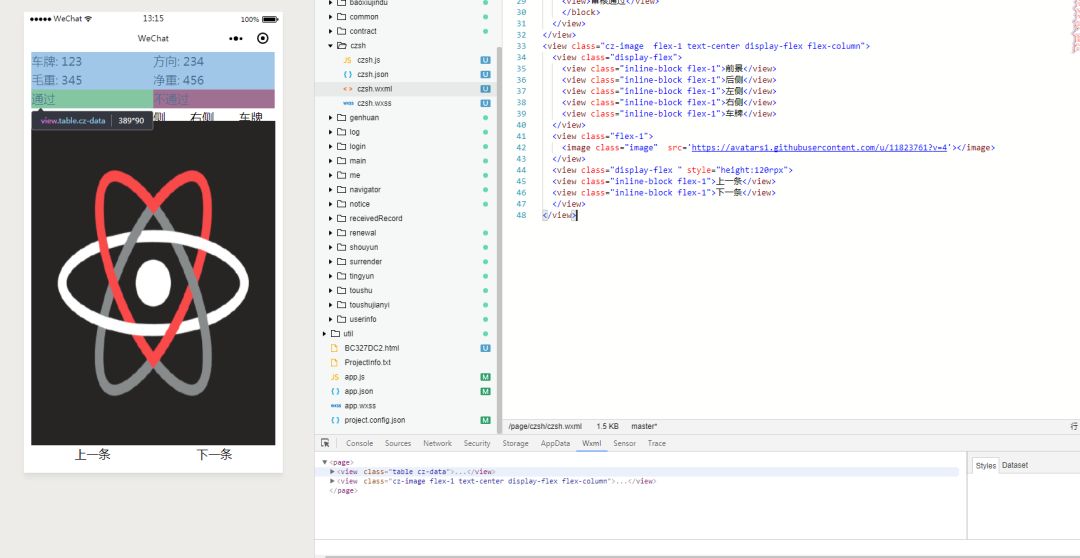Viewport: 1080px width, 558px height.
Task: Select the receivedRecord folder
Action: point(375,218)
